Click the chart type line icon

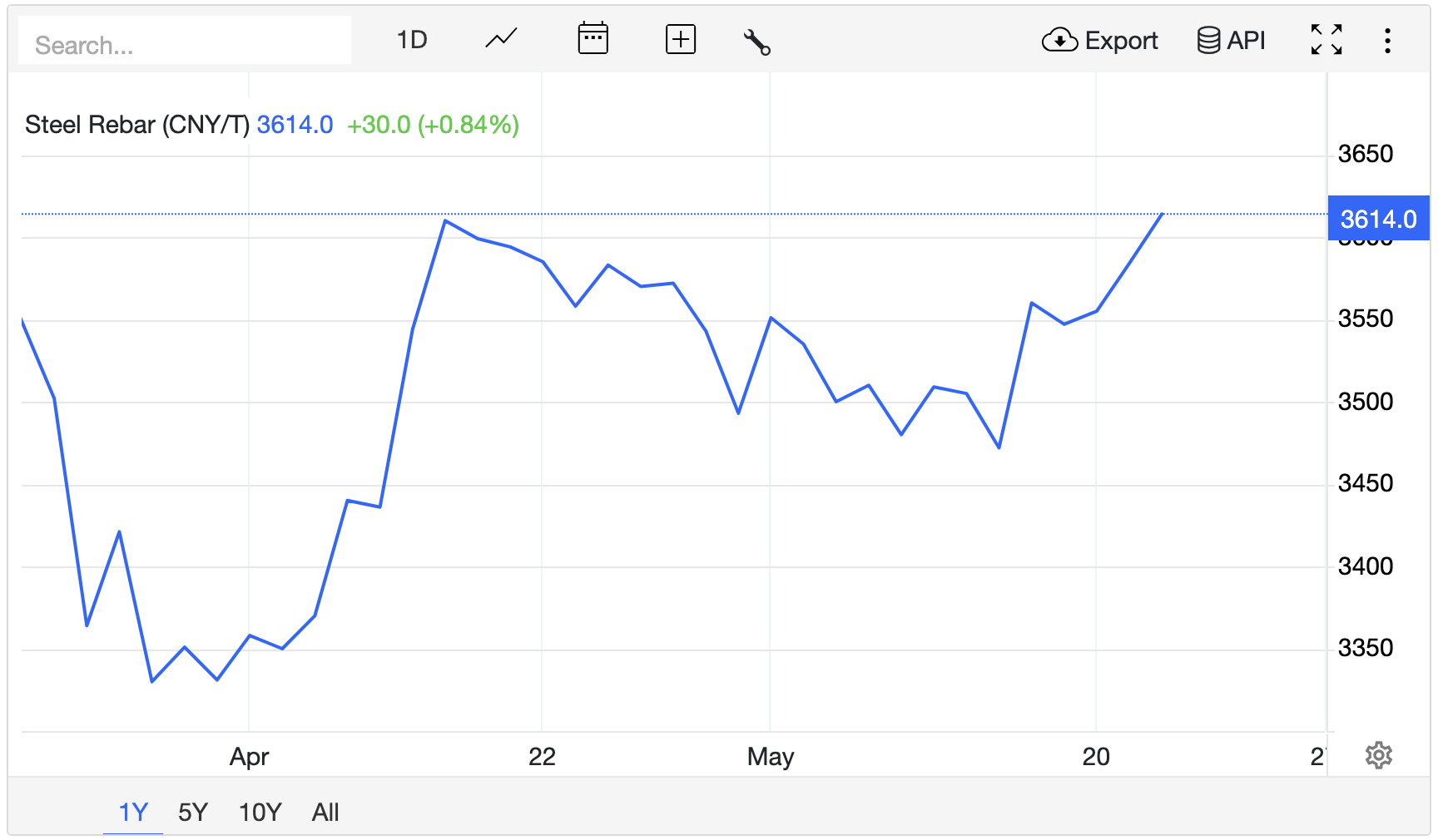501,39
